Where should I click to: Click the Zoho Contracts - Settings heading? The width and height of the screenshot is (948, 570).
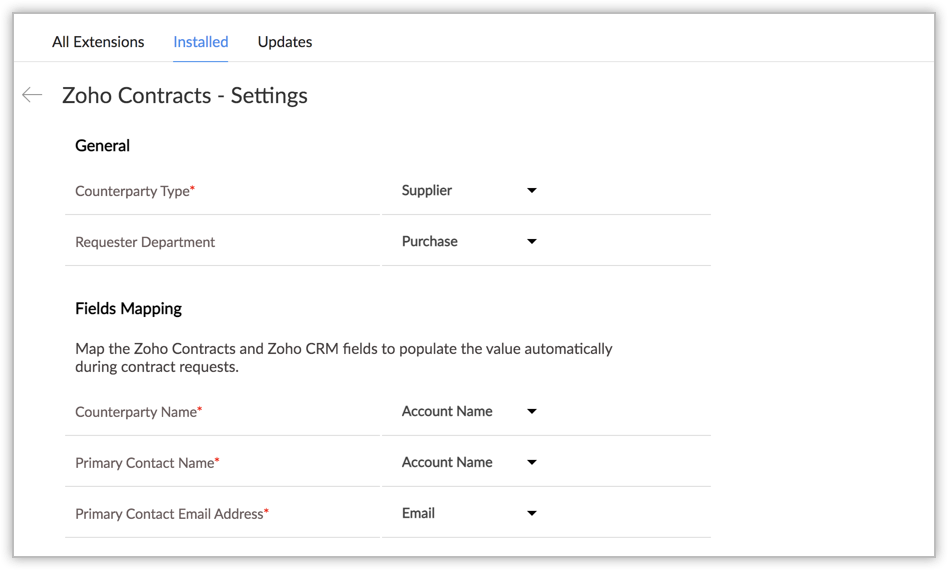pos(185,96)
